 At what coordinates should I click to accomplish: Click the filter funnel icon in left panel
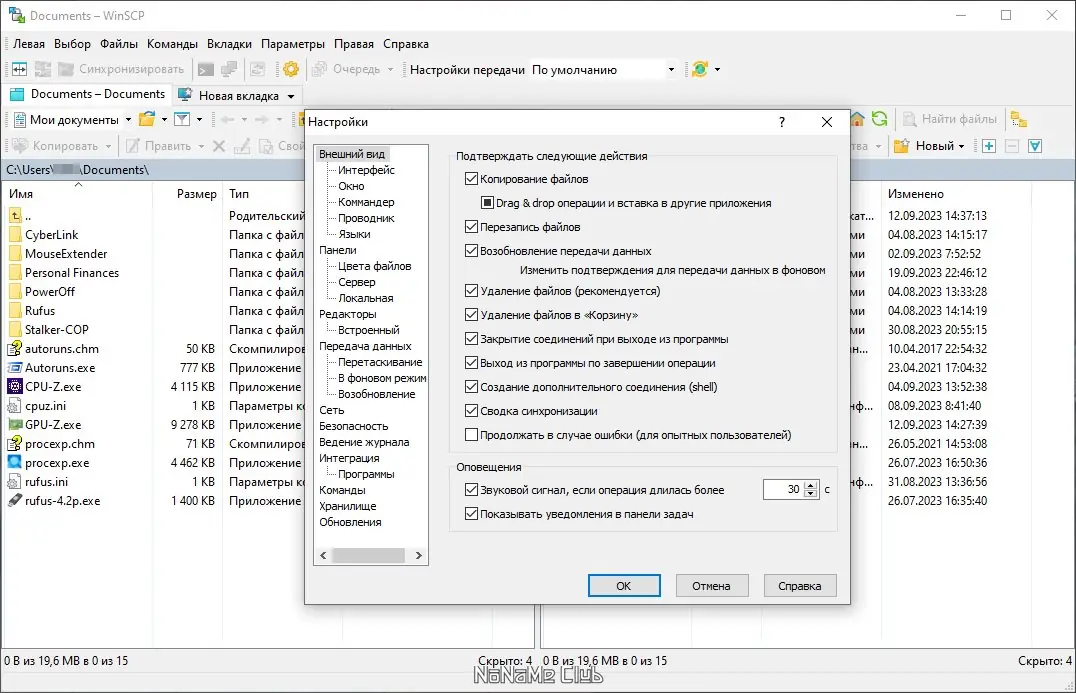(x=182, y=119)
